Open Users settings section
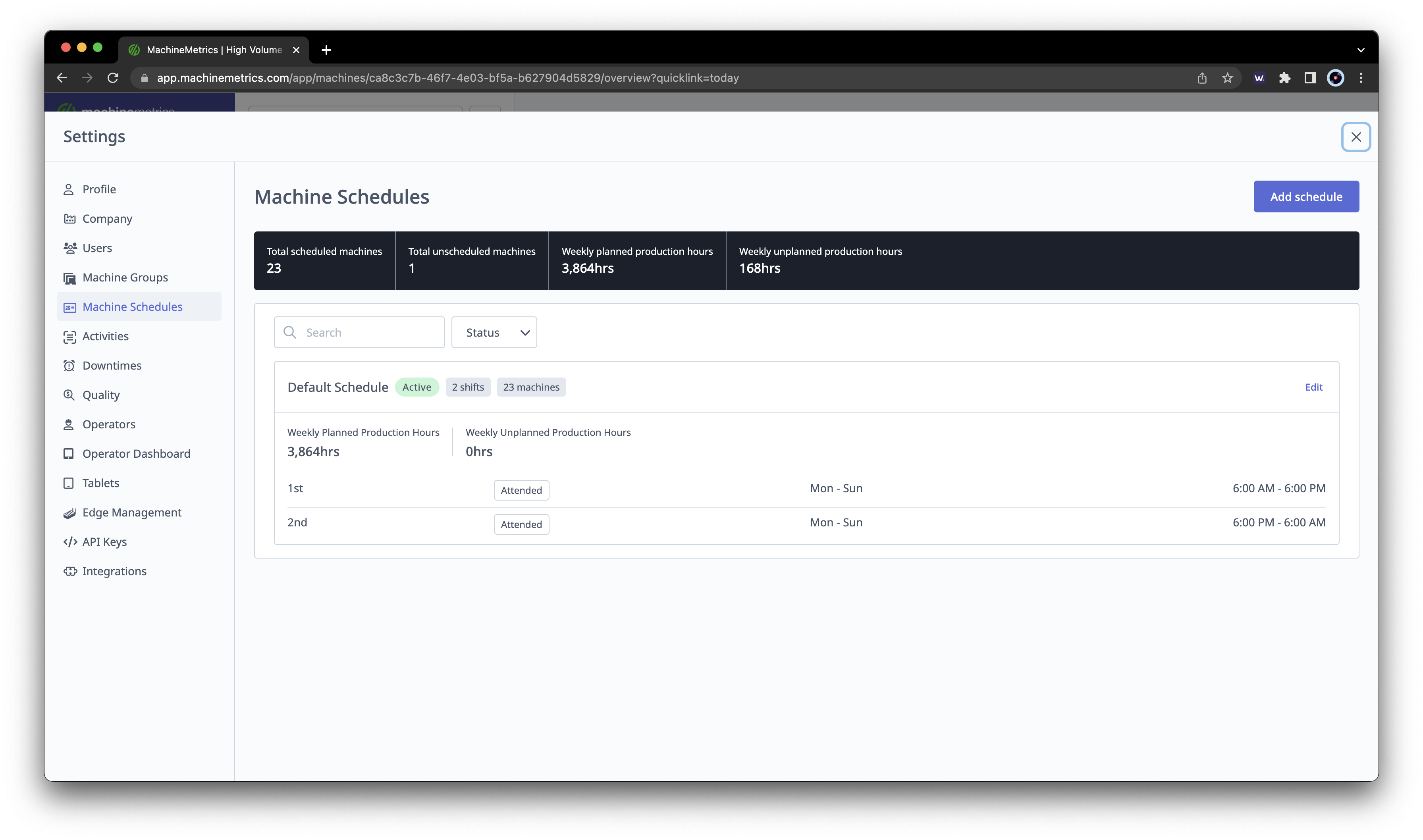1423x840 pixels. [139, 248]
